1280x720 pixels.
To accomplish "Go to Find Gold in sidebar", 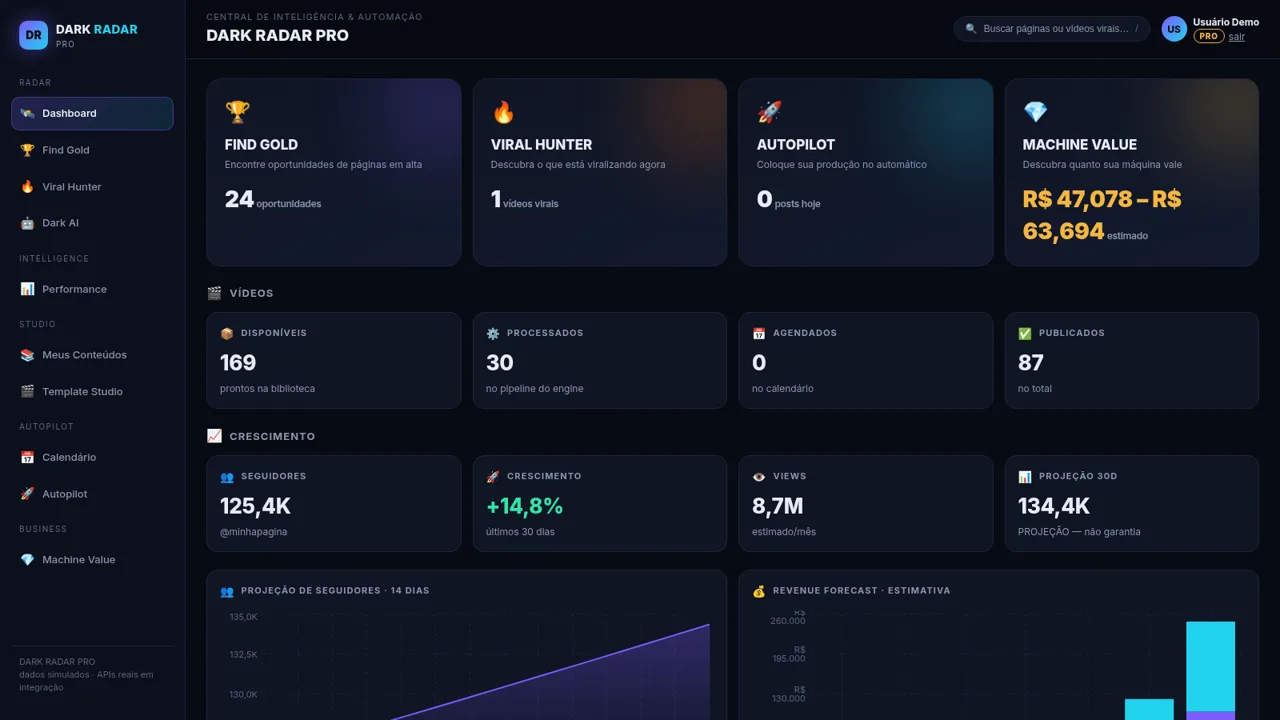I will tap(92, 150).
